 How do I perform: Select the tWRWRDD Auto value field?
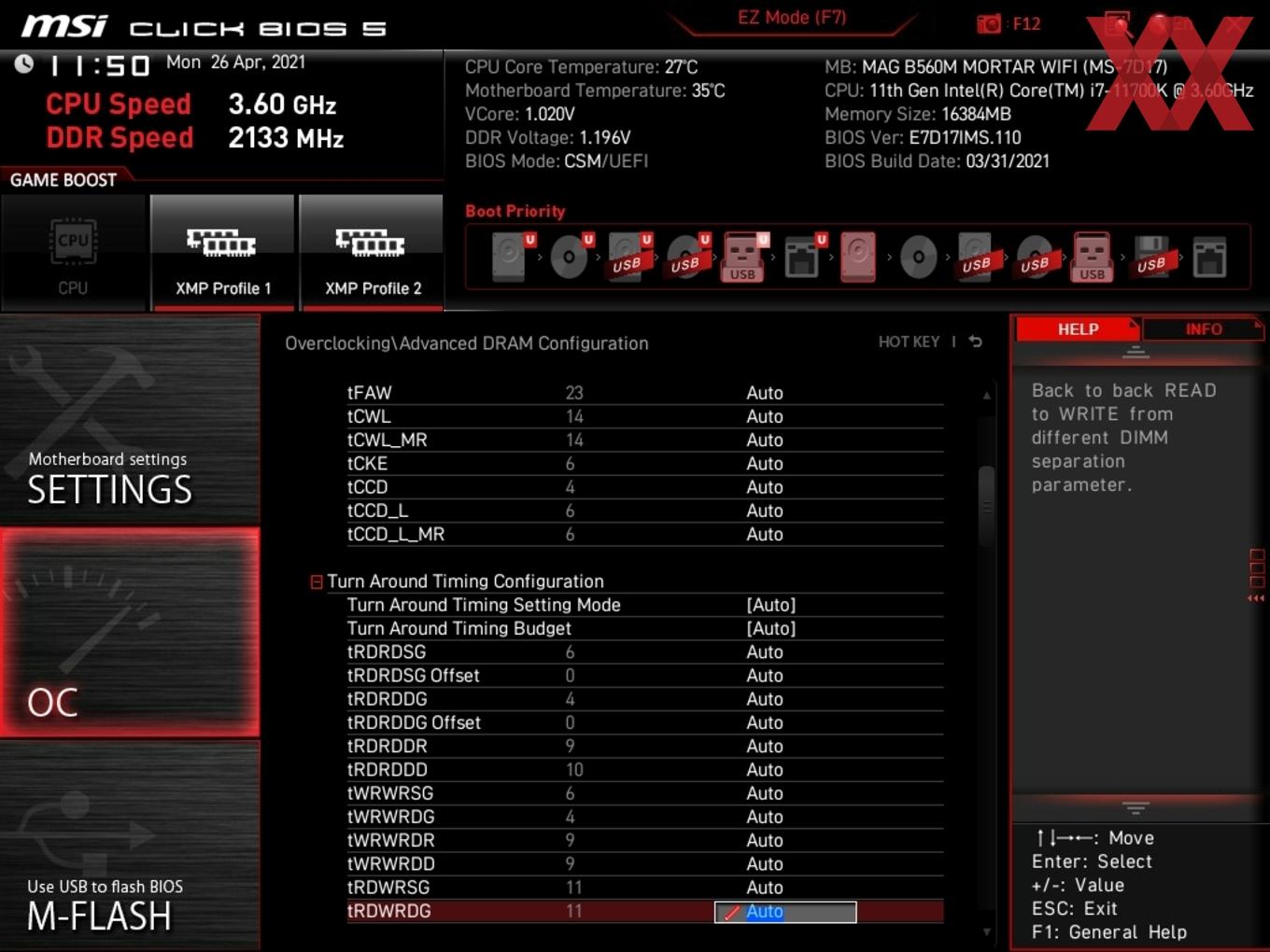coord(765,864)
